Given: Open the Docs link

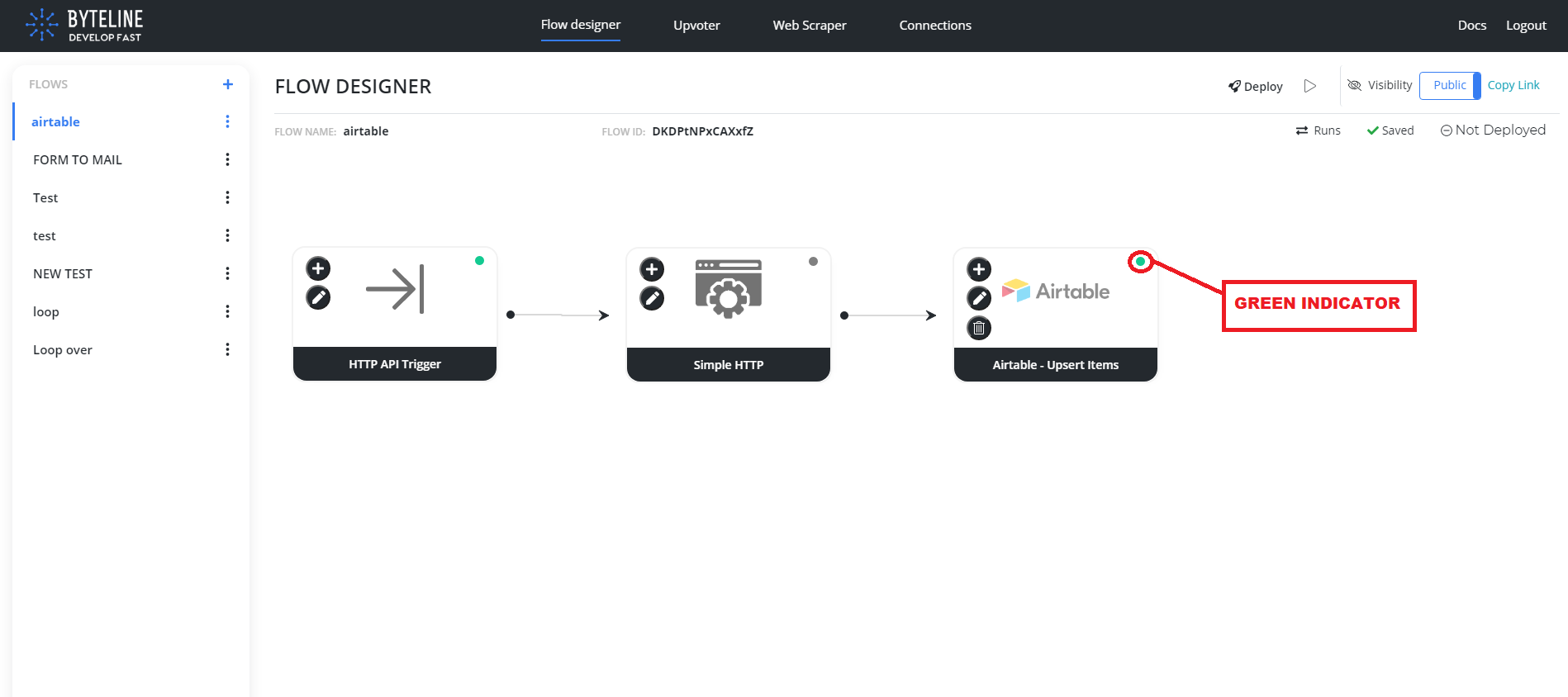Looking at the screenshot, I should [1472, 25].
